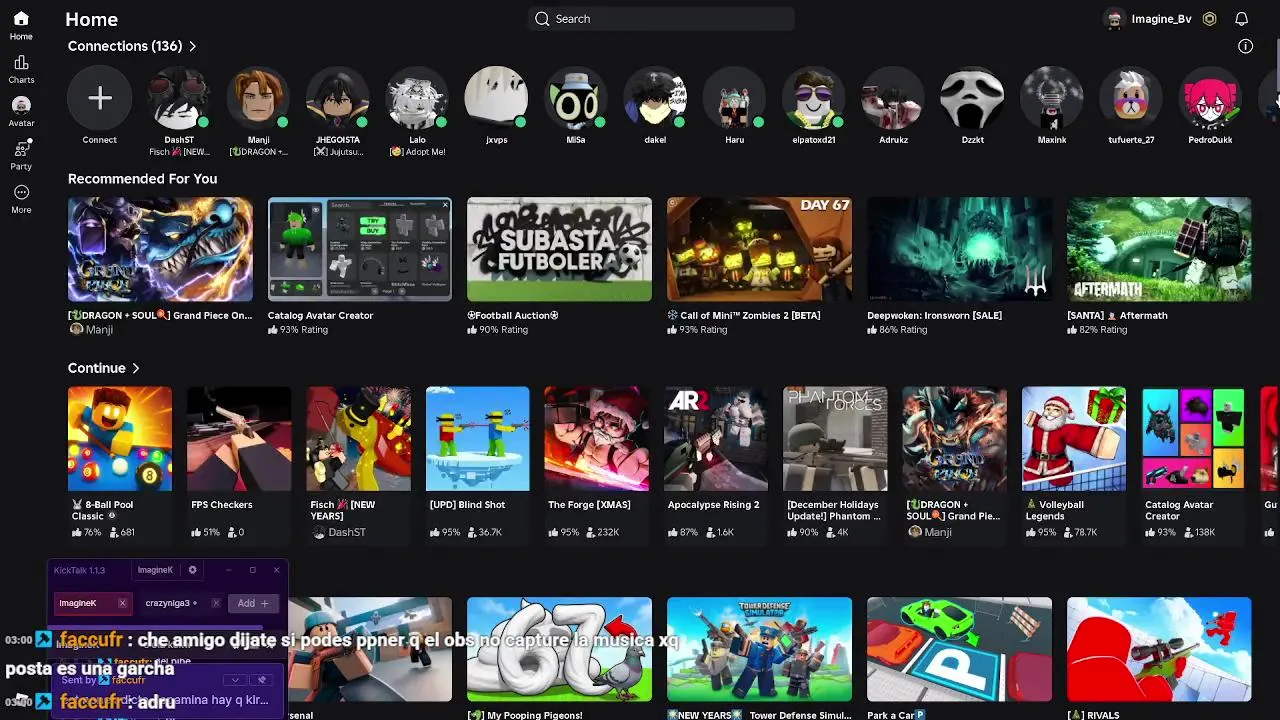Click the magnifier icon in search bar
This screenshot has height=720, width=1280.
point(542,19)
